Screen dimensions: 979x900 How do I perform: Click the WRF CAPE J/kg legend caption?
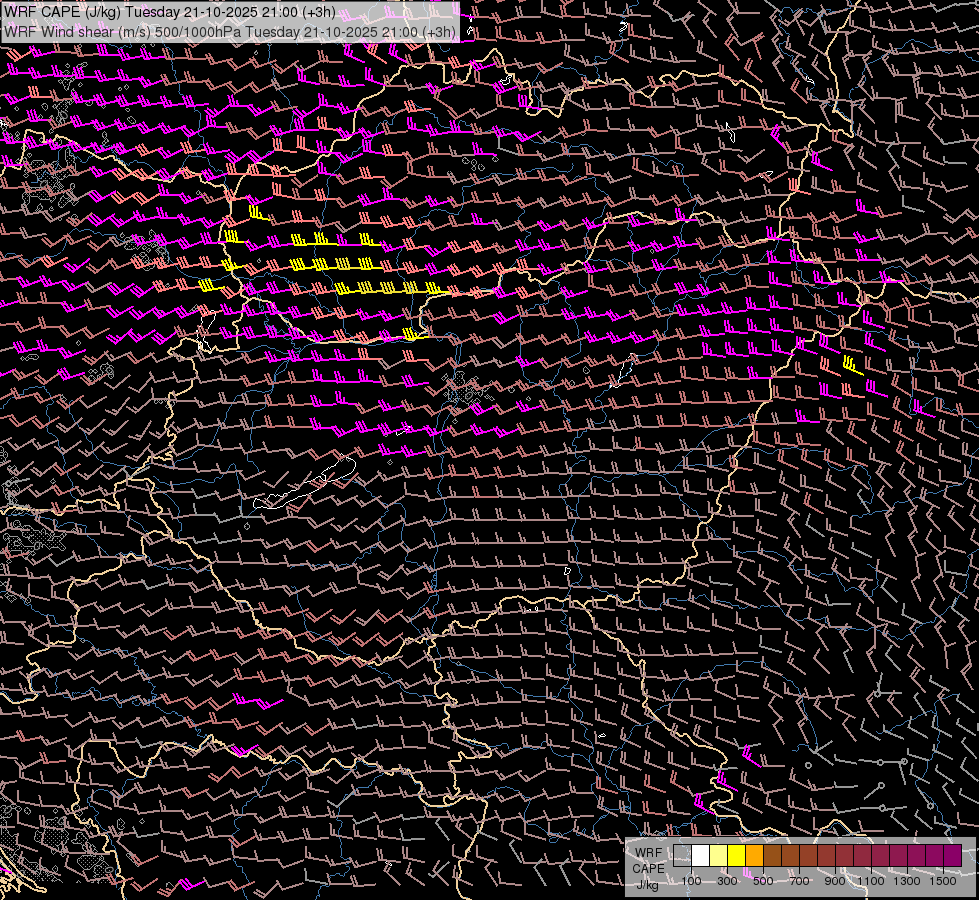click(648, 867)
